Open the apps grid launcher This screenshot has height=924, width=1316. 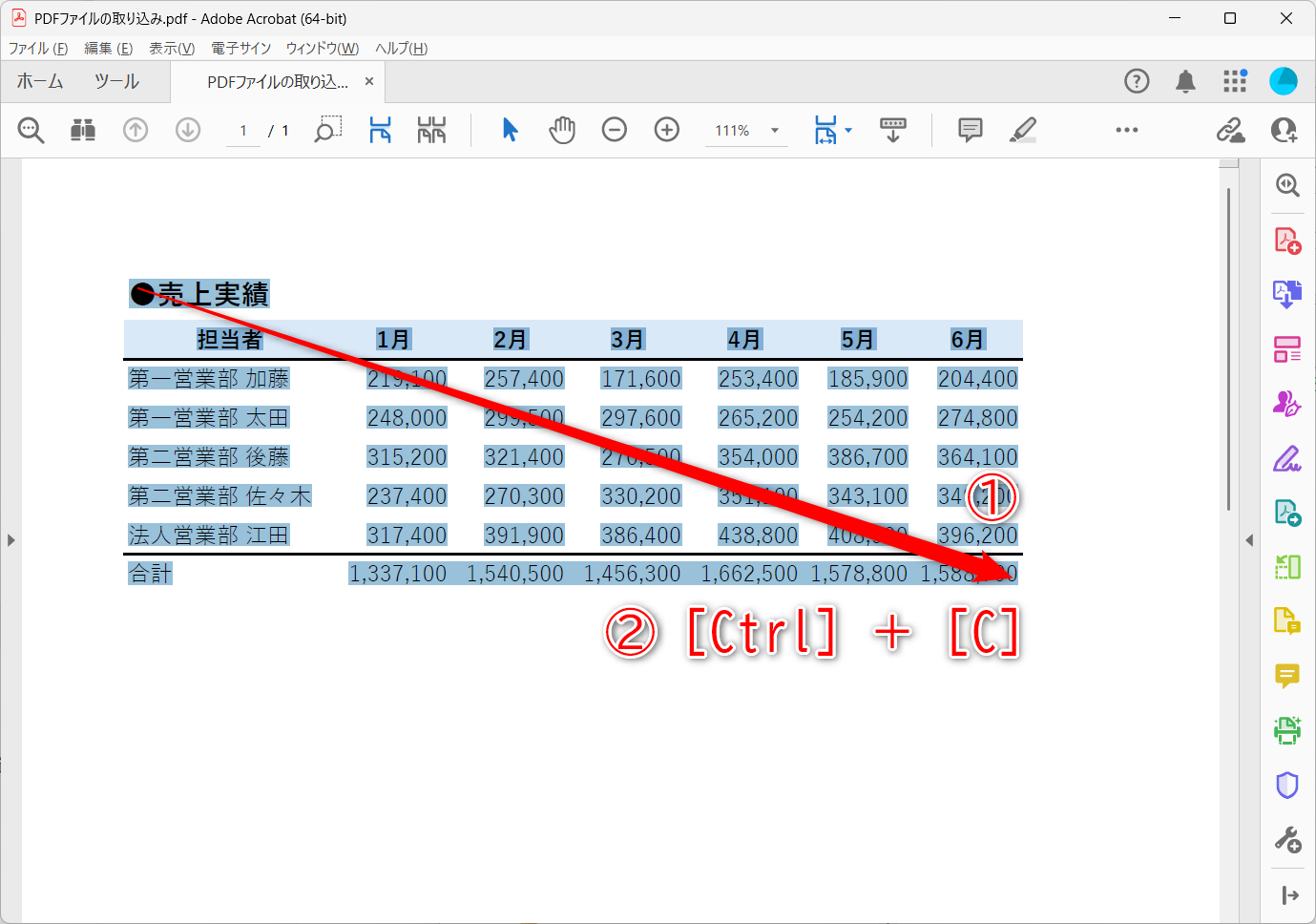click(x=1235, y=81)
